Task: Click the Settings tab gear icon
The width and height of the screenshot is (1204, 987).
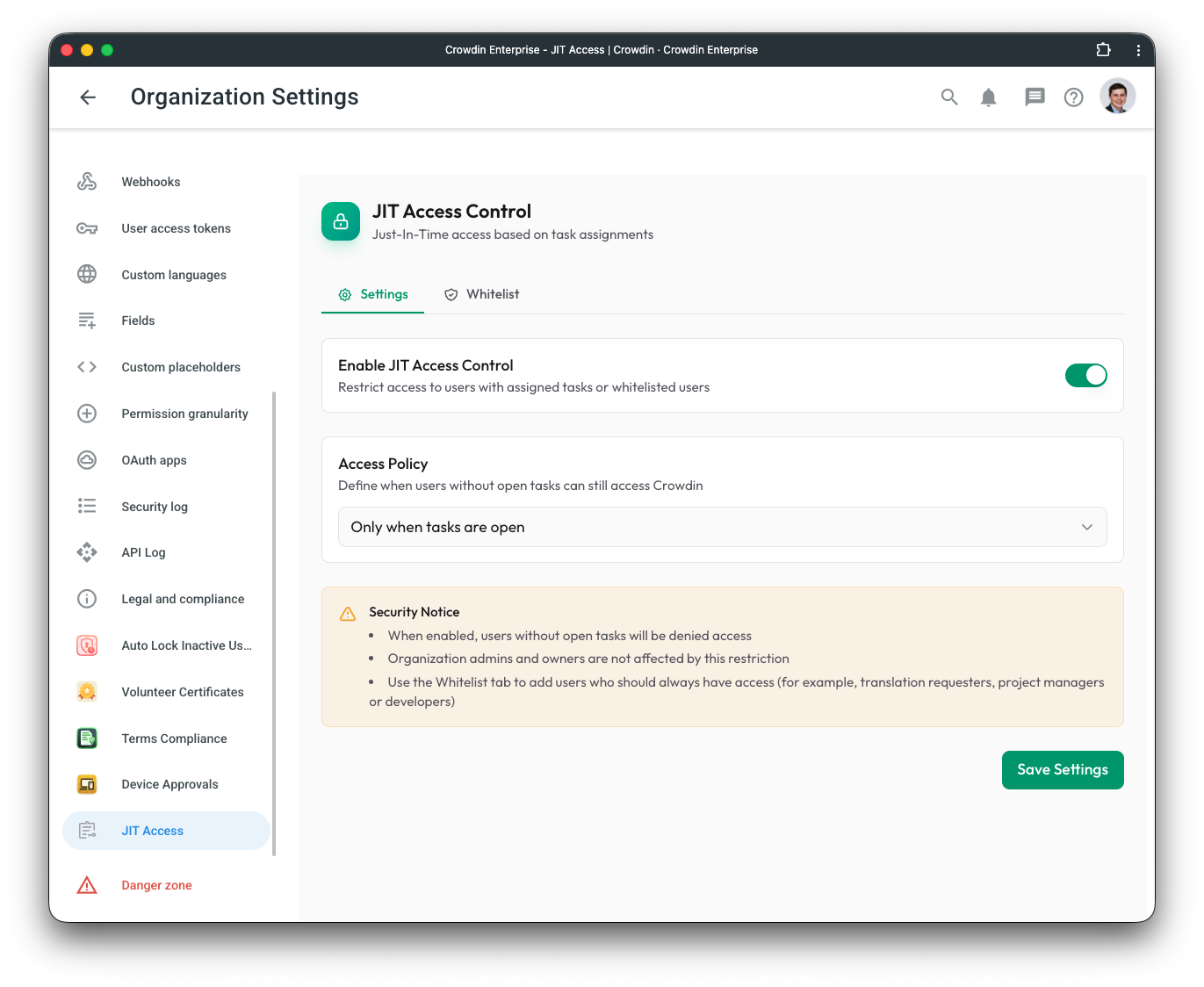Action: 345,295
